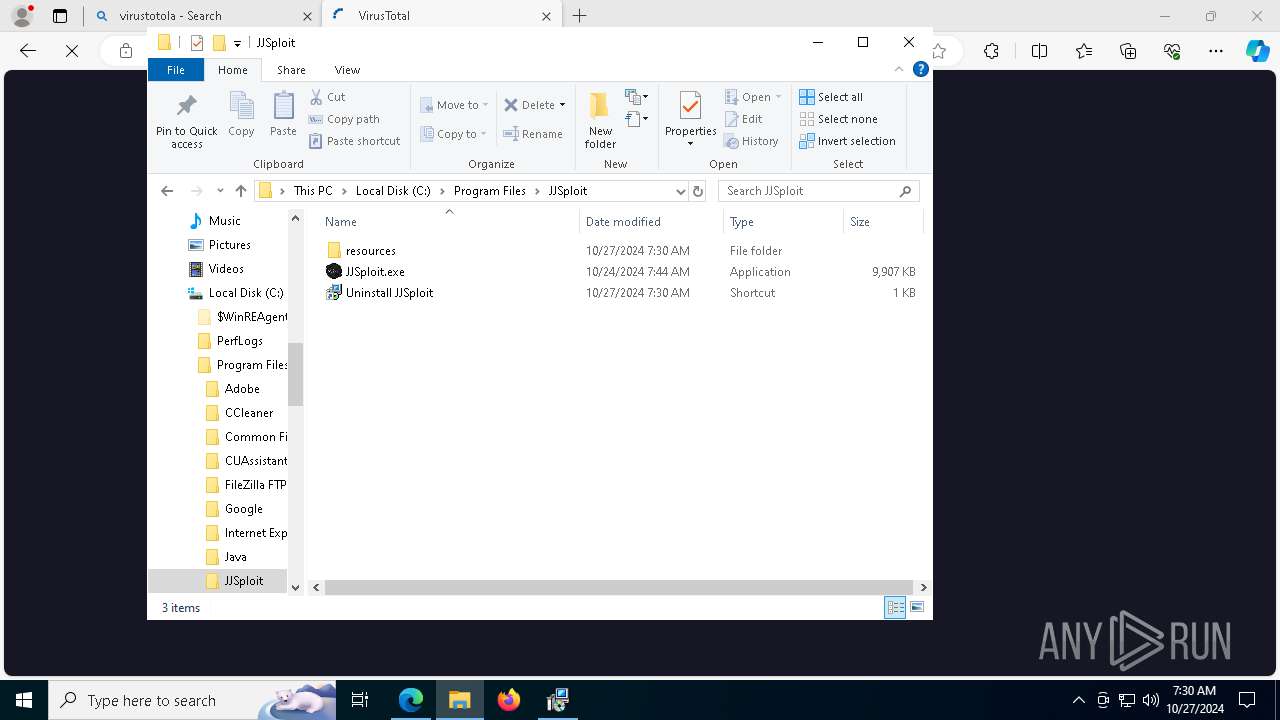Click Edit in Open group
The height and width of the screenshot is (720, 1280).
tap(744, 119)
